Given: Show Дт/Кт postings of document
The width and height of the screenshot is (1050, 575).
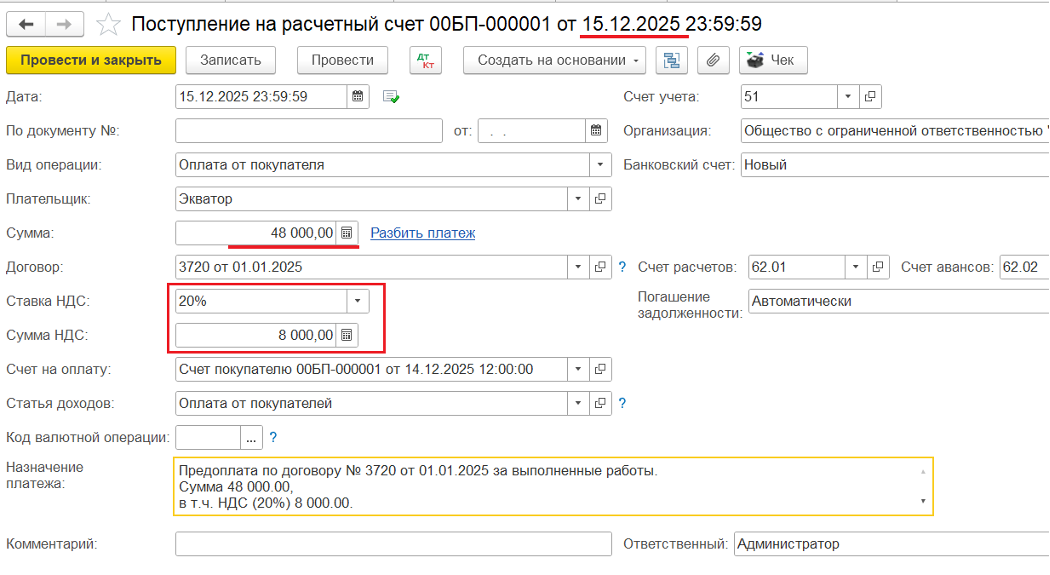Looking at the screenshot, I should (x=426, y=60).
